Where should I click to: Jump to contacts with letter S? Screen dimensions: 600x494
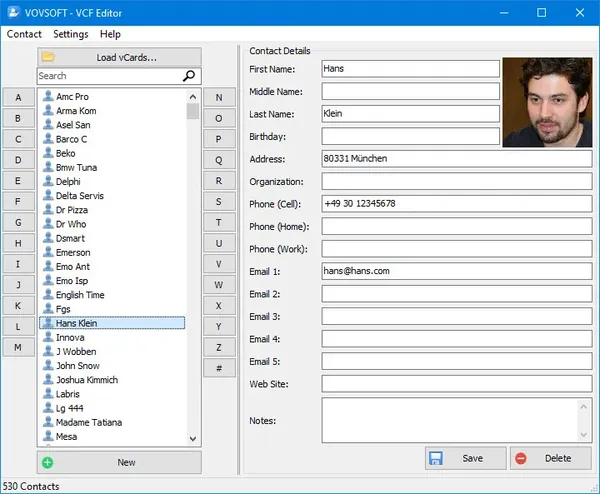219,202
